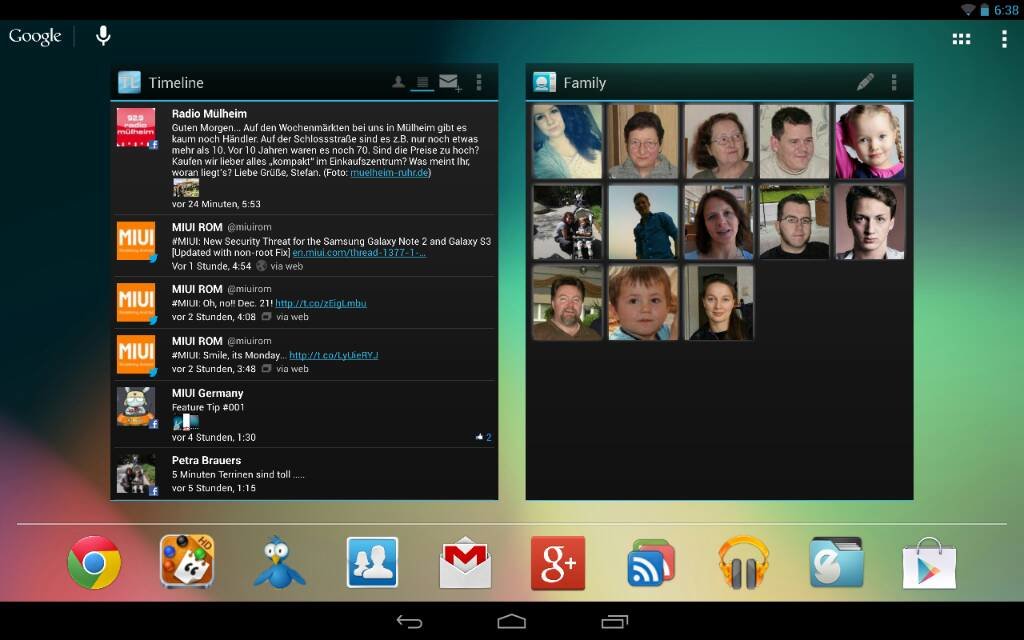Viewport: 1024px width, 640px height.
Task: Open the 'Feature Tip #001' post text
Action: pyautogui.click(x=208, y=407)
